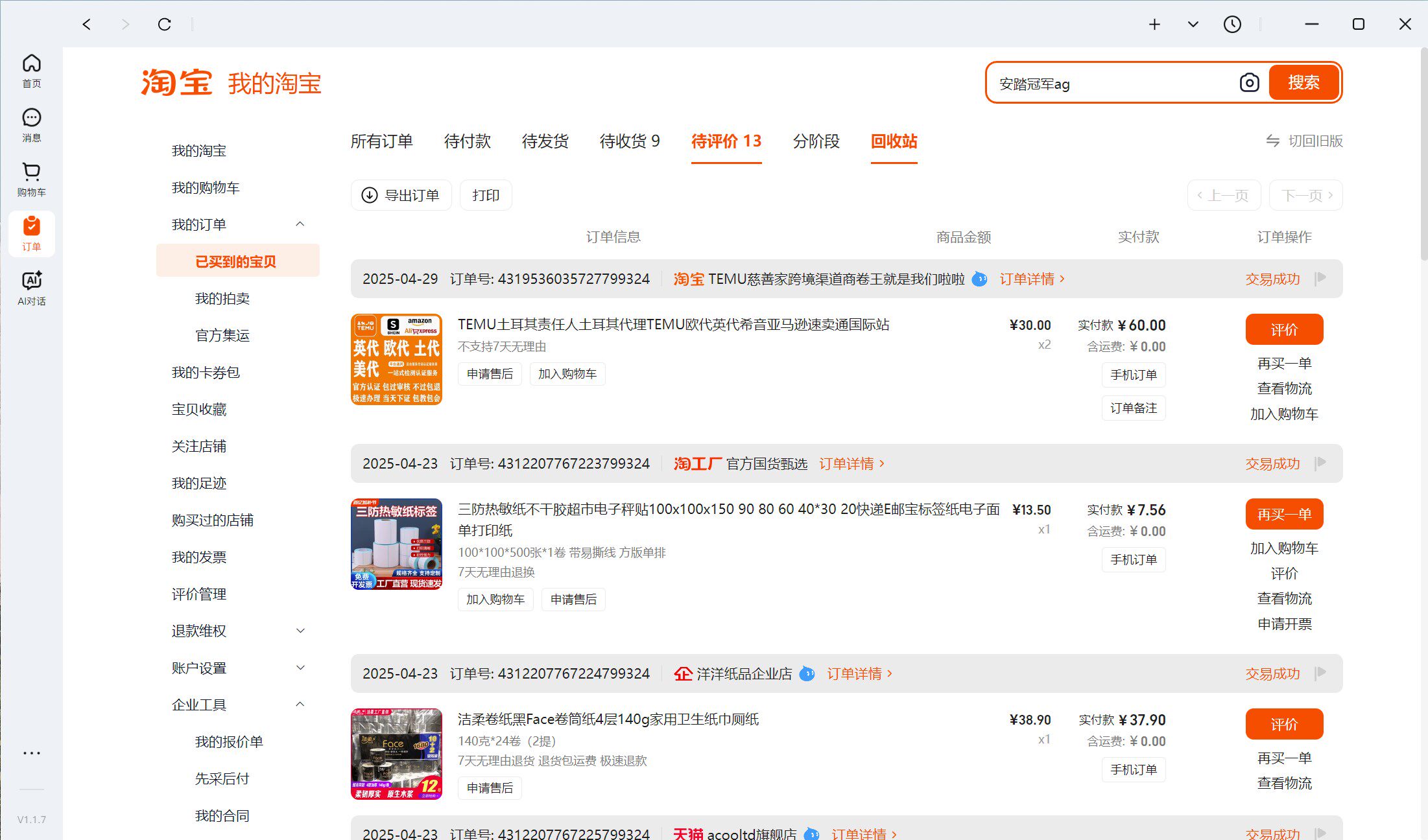Viewport: 1428px width, 840px height.
Task: Click 导出订单 export button
Action: [x=401, y=195]
